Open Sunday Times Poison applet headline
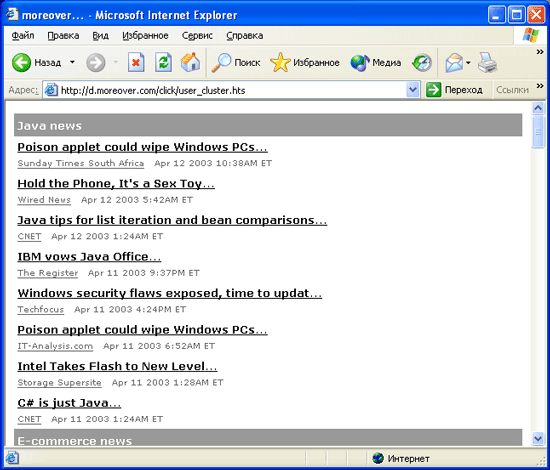 pos(142,147)
